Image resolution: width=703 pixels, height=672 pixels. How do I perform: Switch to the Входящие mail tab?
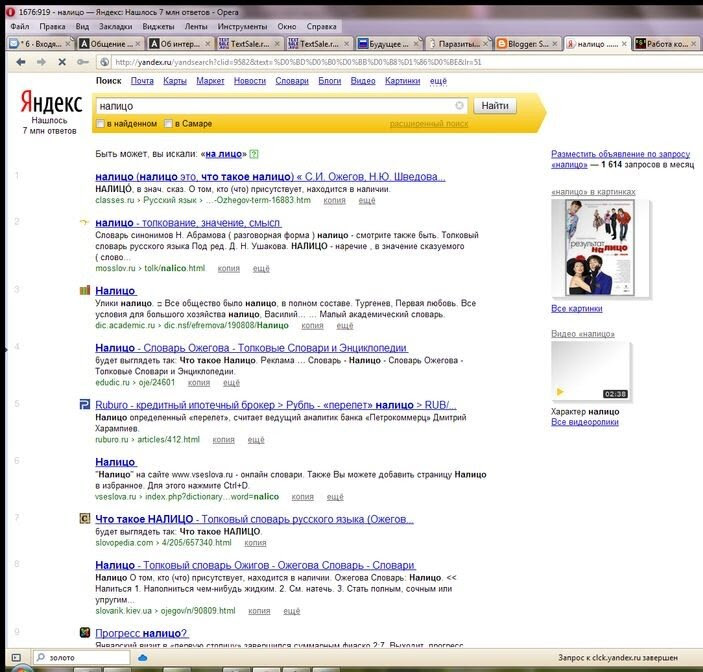(x=39, y=43)
